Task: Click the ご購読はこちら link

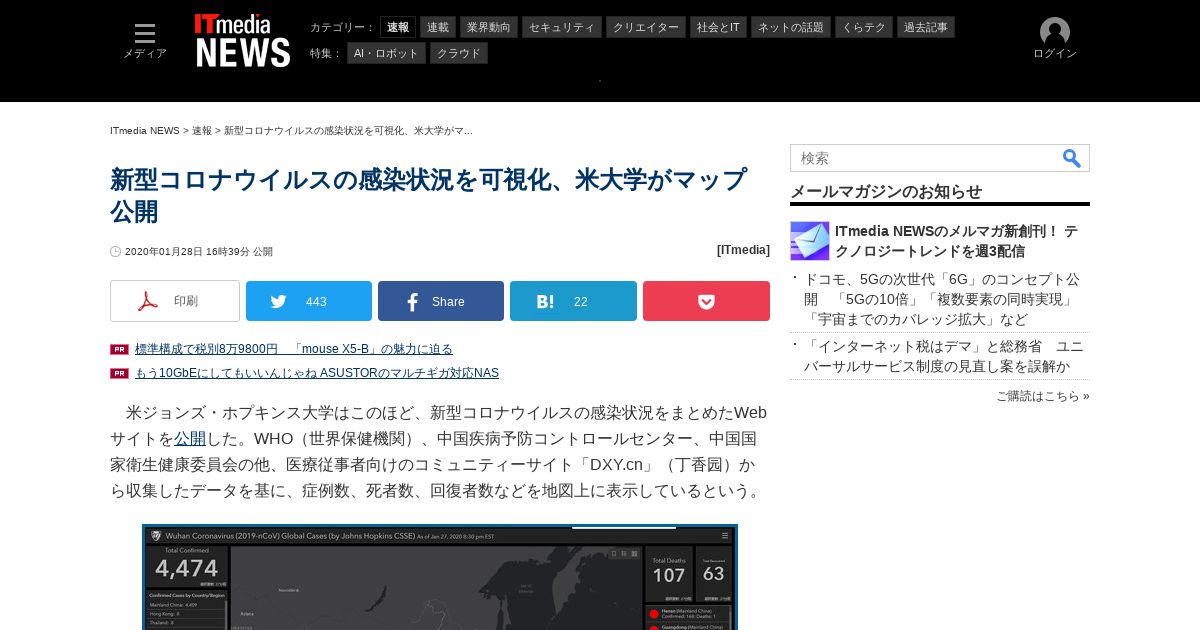Action: tap(1043, 396)
